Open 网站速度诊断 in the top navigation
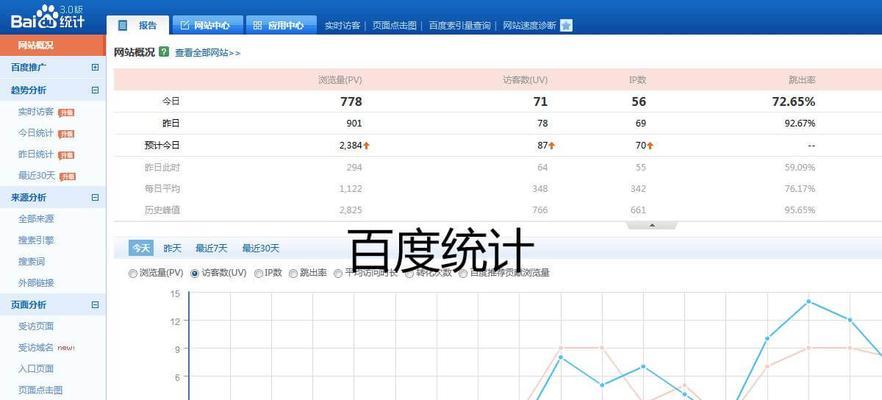Screen dimensions: 882x400 [x=529, y=26]
